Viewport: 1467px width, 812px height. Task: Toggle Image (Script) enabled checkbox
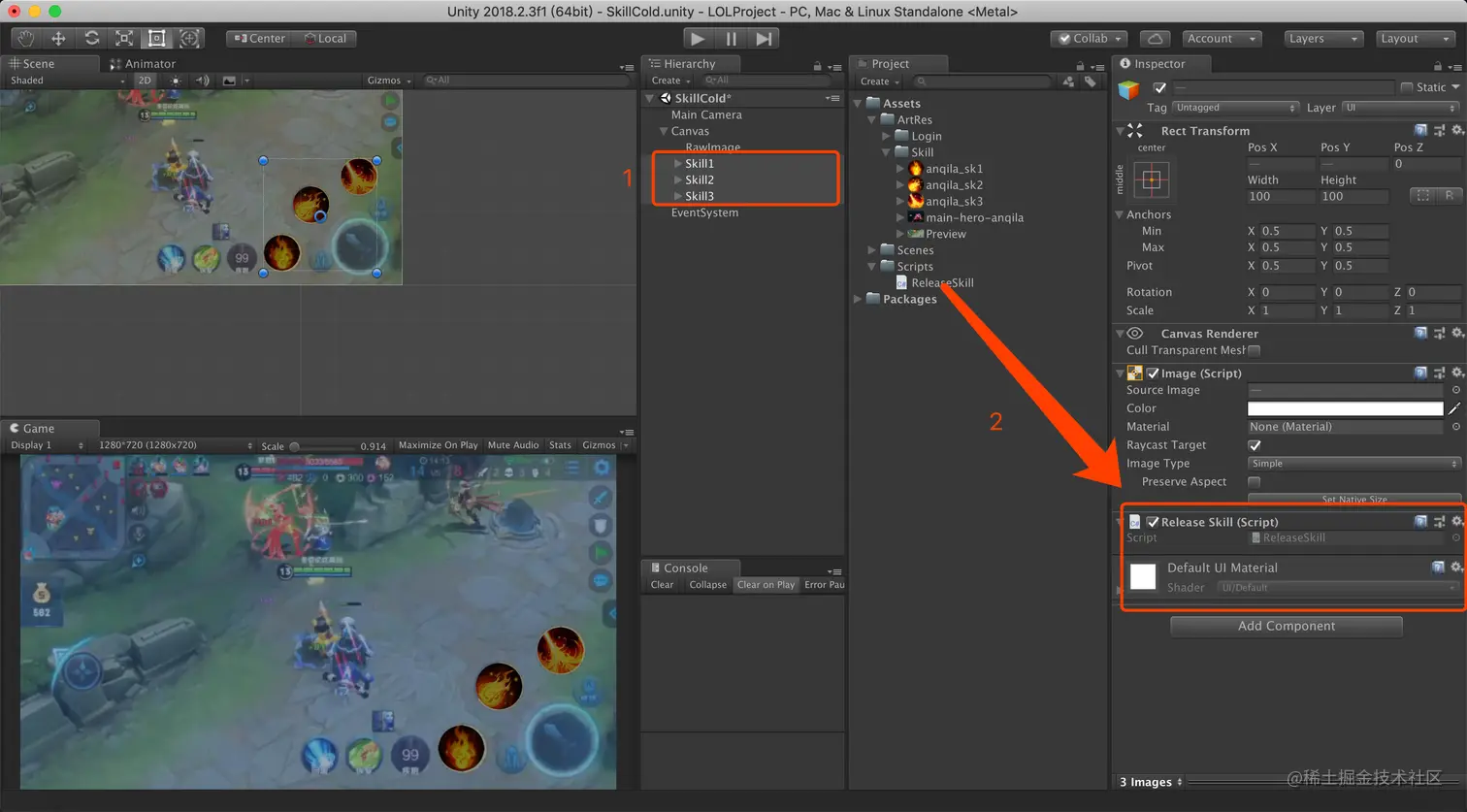1153,374
